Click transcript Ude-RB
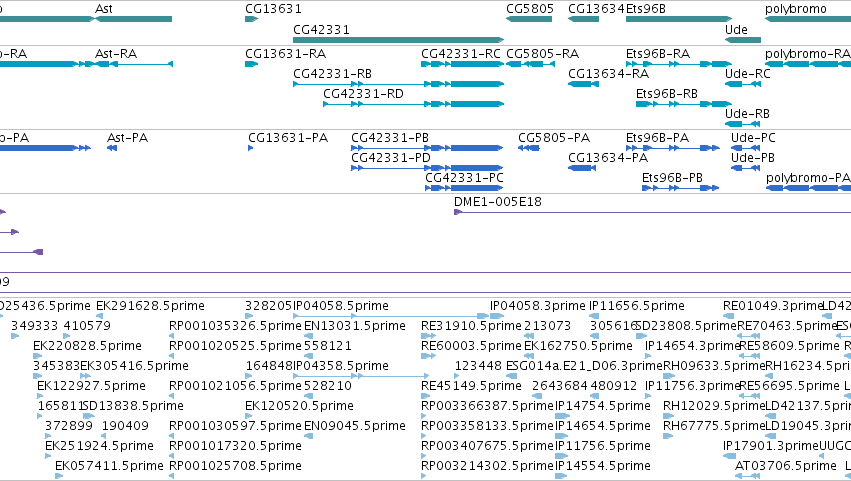Image resolution: width=851 pixels, height=481 pixels. click(747, 114)
